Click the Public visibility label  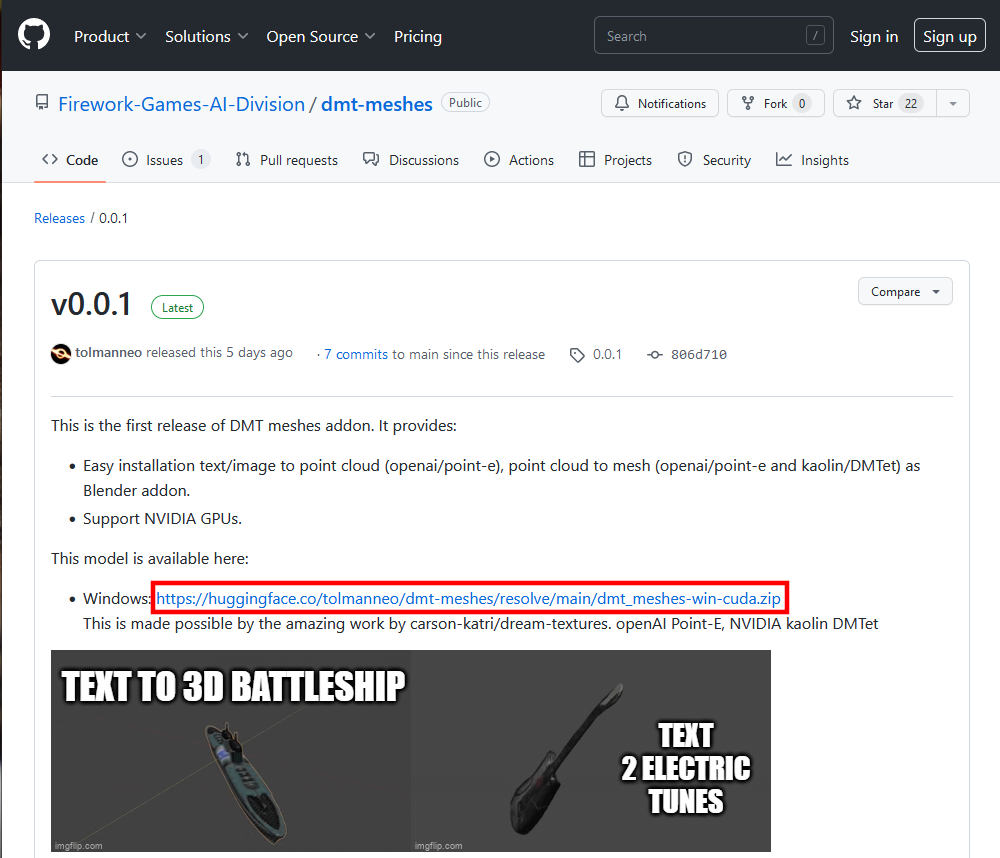pos(465,103)
